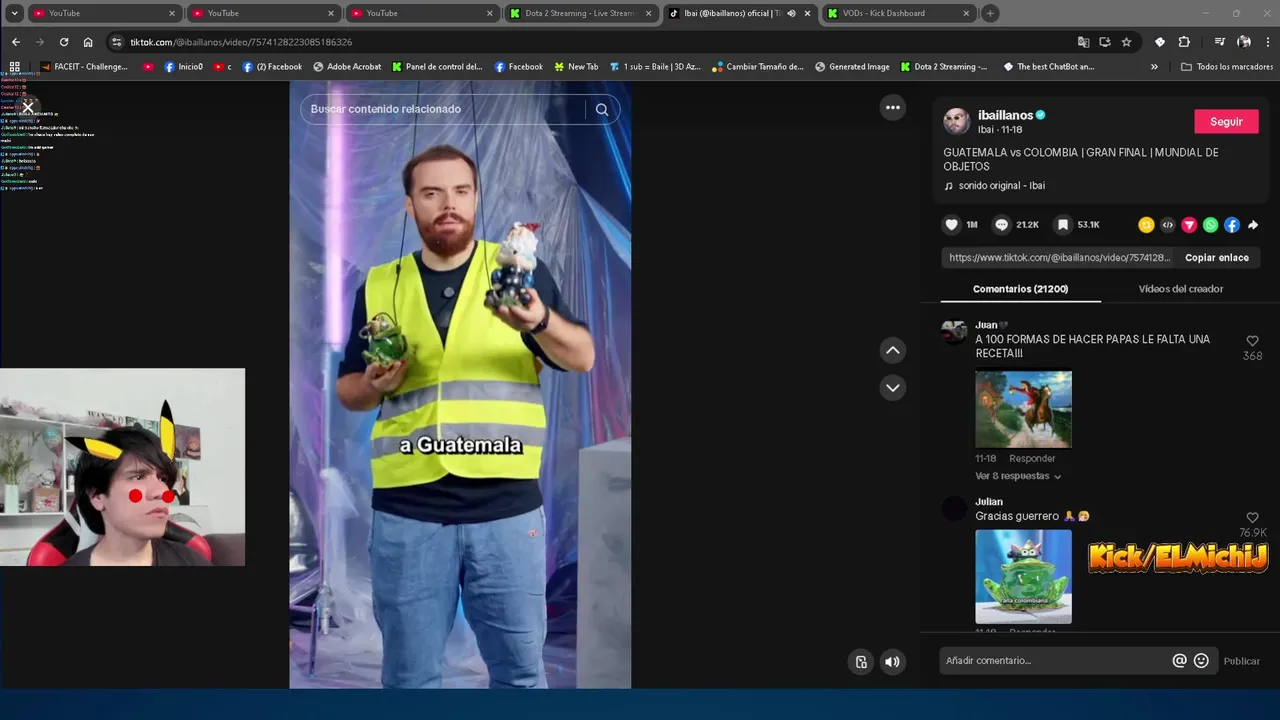Click the address bar URL

(241, 42)
